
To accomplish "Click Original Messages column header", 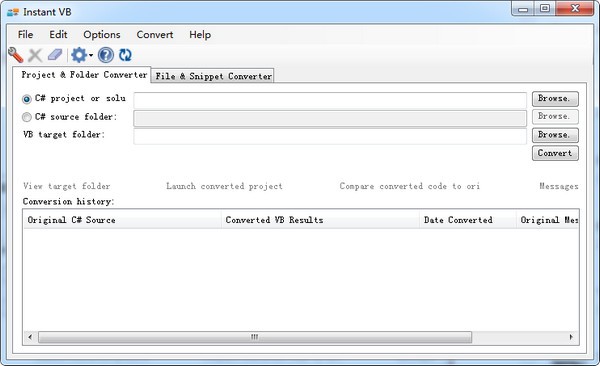I will (548, 220).
